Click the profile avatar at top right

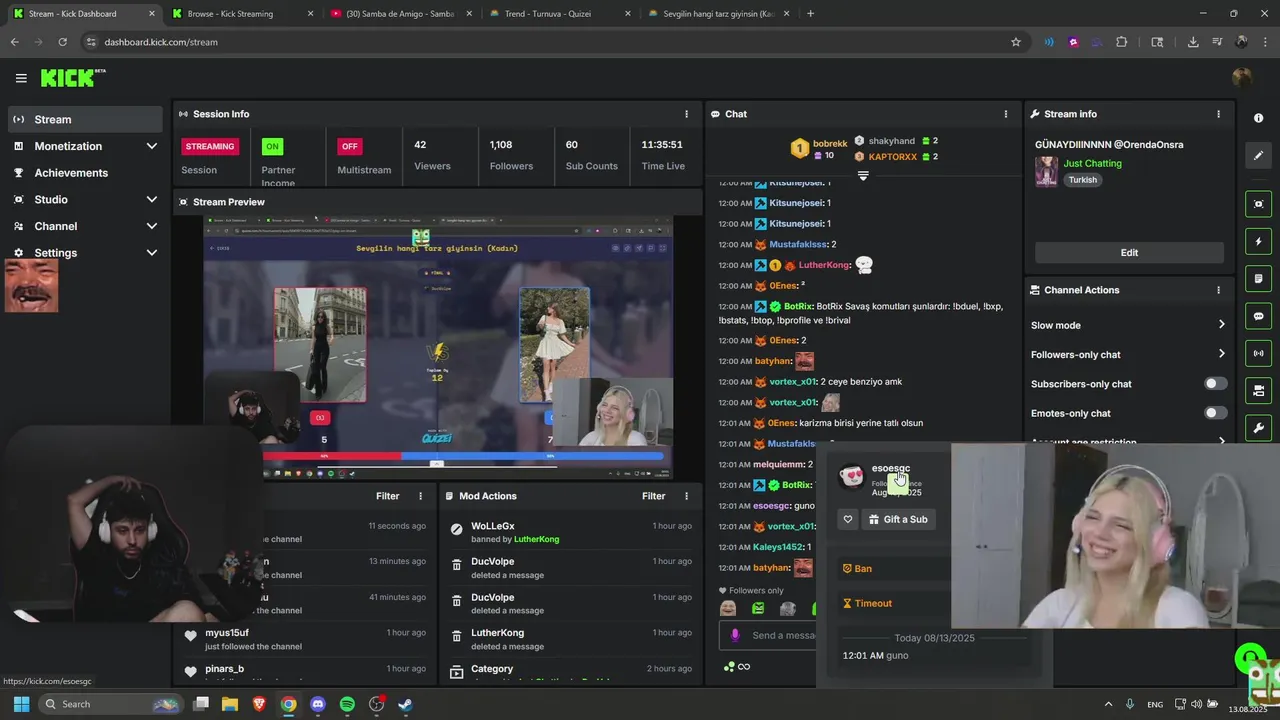[x=1242, y=78]
